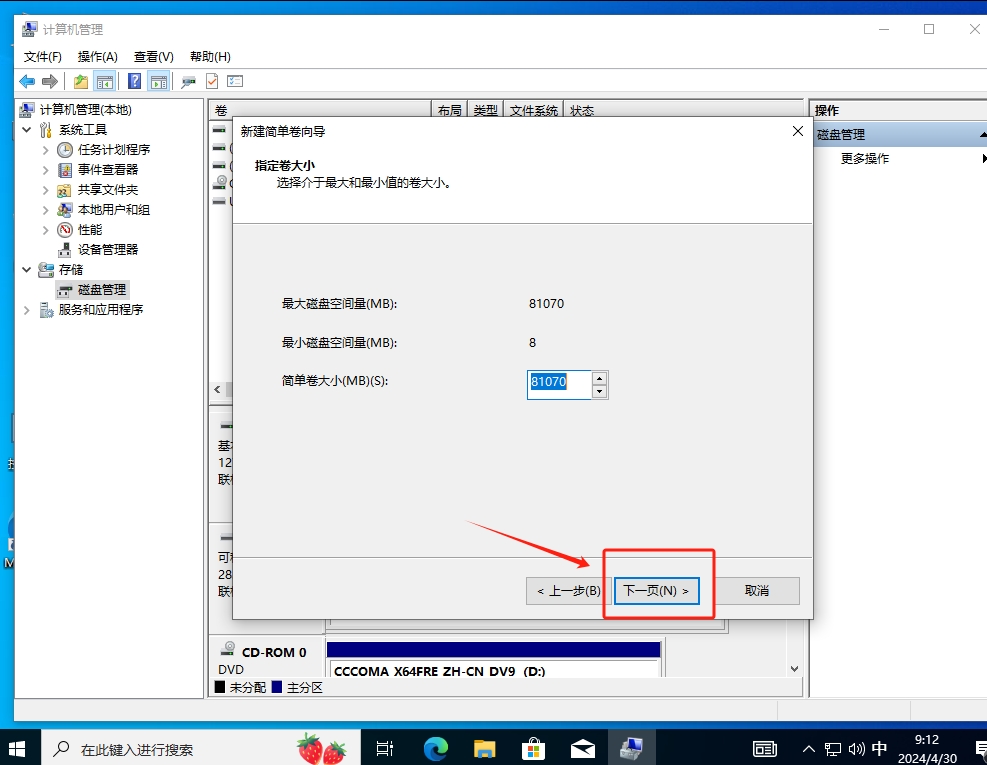Open the Help (帮助) menu

coord(210,57)
